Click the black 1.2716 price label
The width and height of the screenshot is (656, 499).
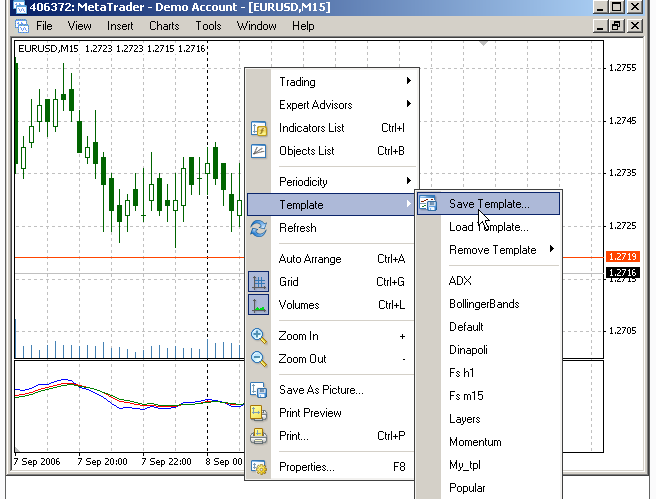point(623,273)
